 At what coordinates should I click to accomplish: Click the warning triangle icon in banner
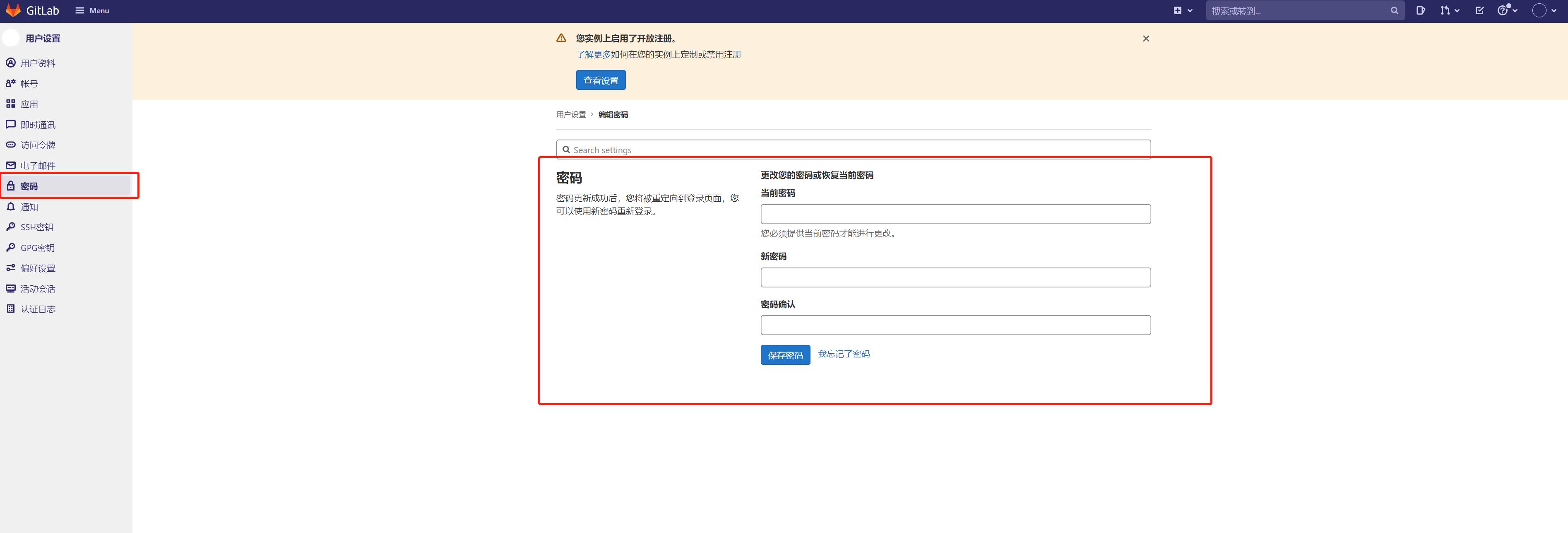pos(561,38)
